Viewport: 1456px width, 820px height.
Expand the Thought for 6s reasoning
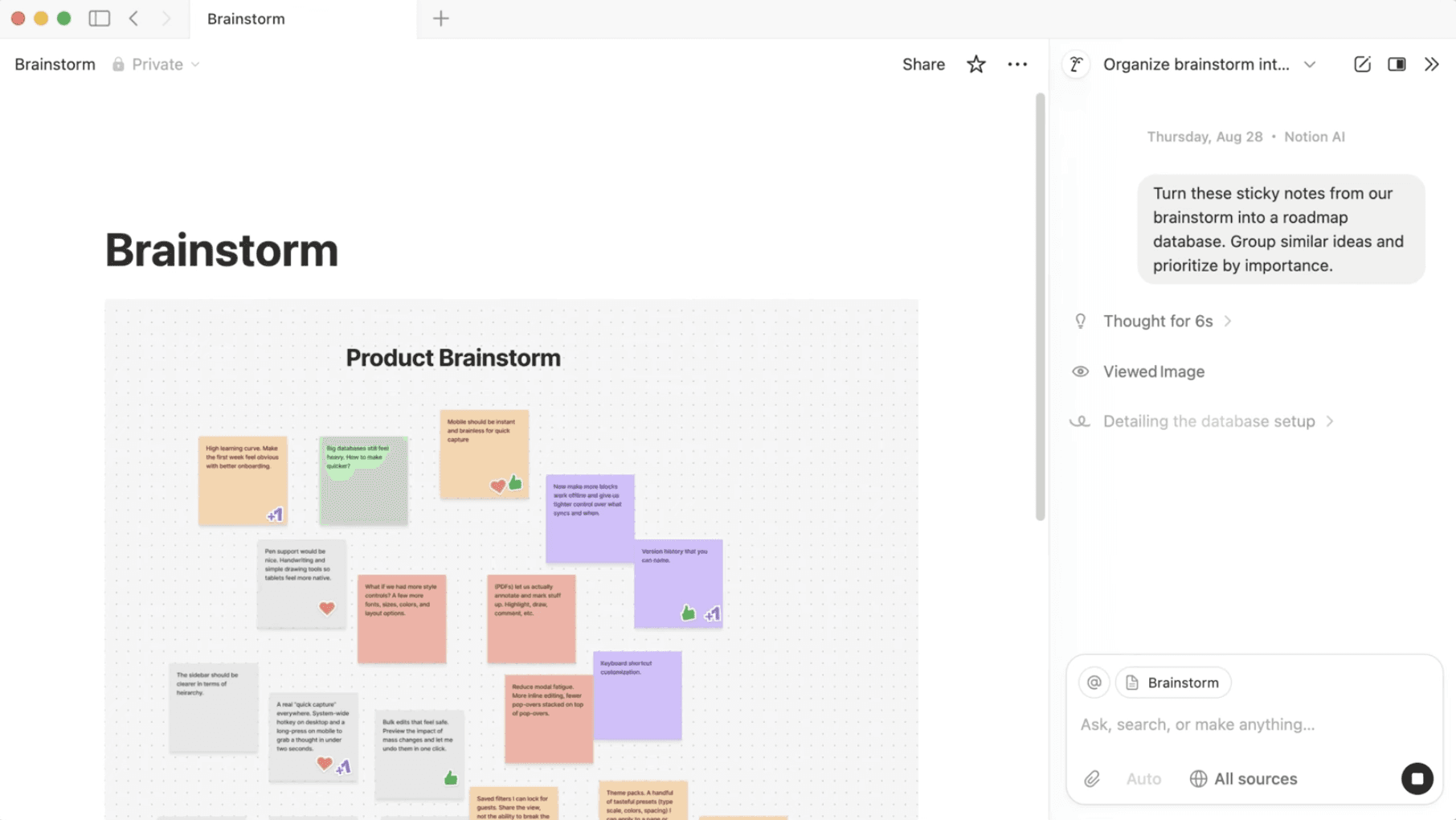[x=1158, y=321]
